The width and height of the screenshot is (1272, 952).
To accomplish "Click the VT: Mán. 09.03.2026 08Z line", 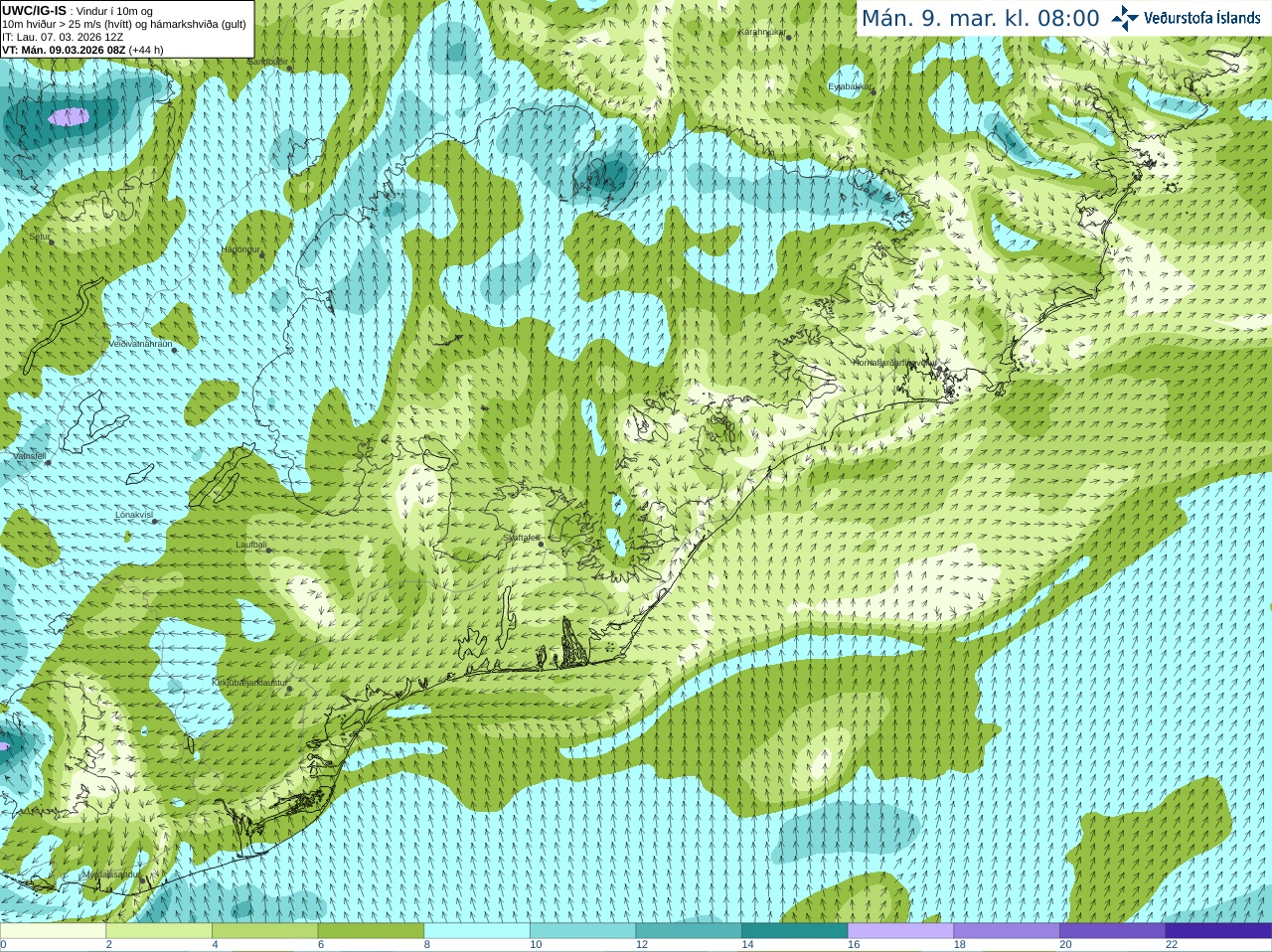I will pyautogui.click(x=82, y=50).
